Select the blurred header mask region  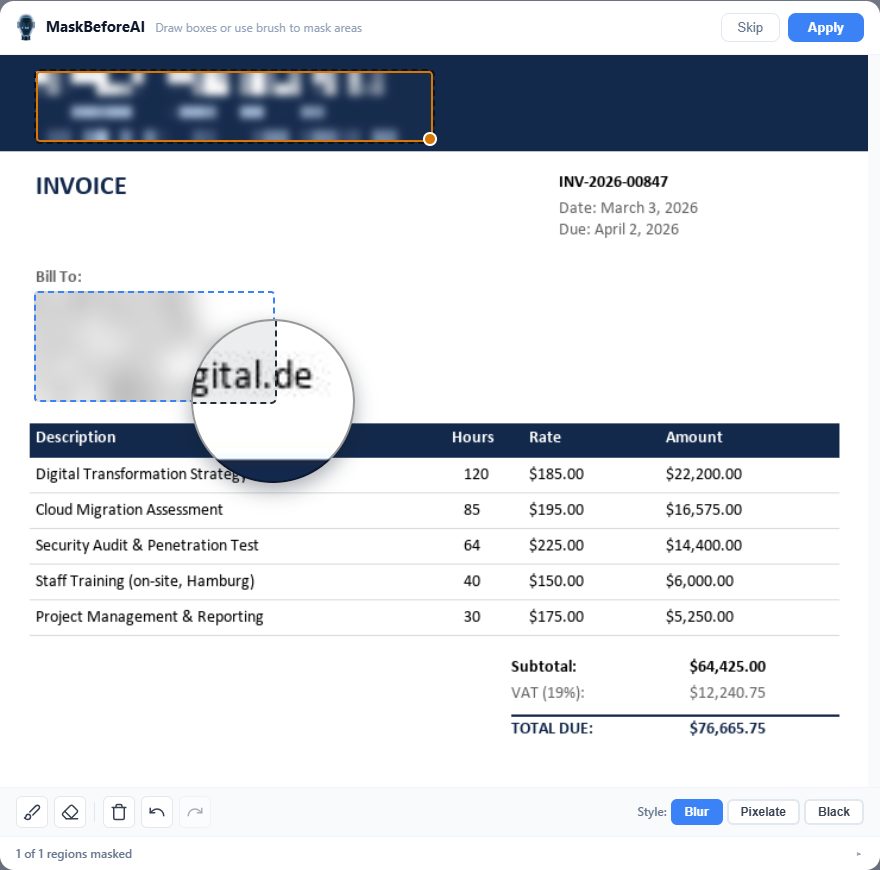[x=235, y=104]
